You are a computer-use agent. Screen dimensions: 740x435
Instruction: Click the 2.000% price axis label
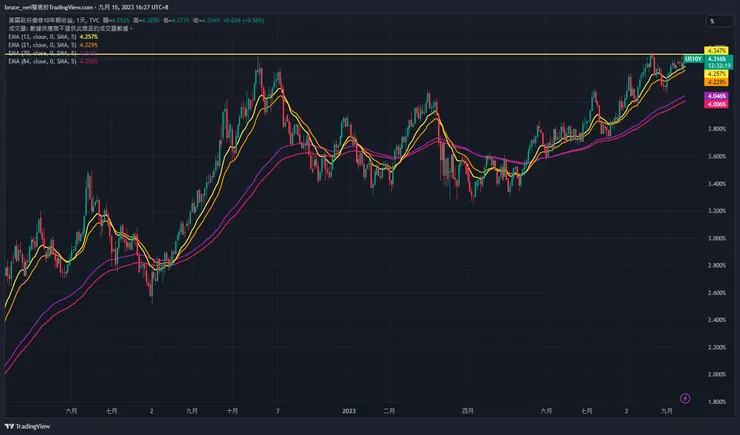pyautogui.click(x=716, y=375)
